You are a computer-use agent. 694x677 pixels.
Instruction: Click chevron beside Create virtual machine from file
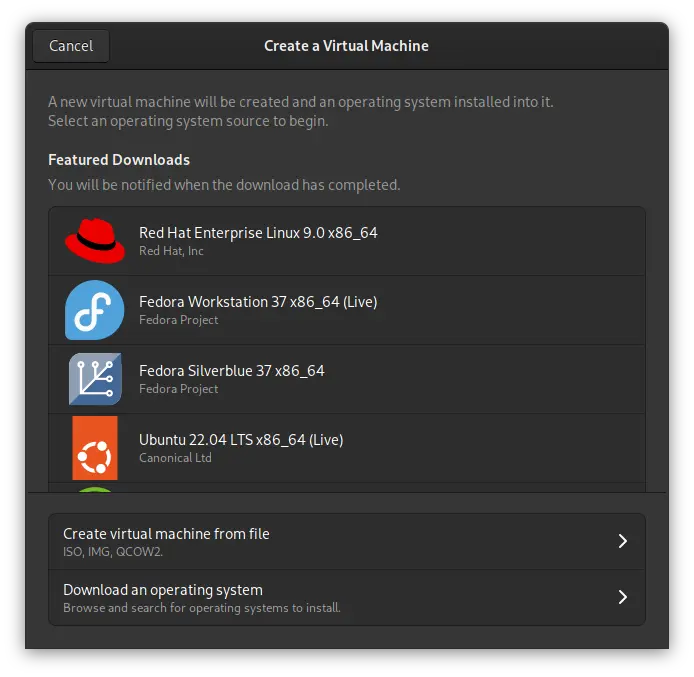click(x=623, y=541)
